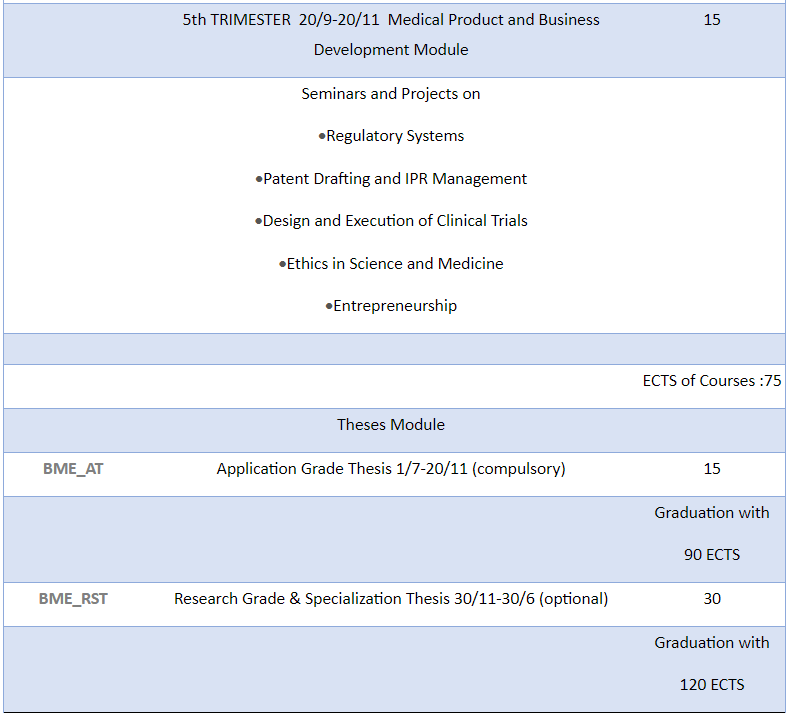789x716 pixels.
Task: Click Research Grade & Specialization Thesis title
Action: [x=390, y=599]
